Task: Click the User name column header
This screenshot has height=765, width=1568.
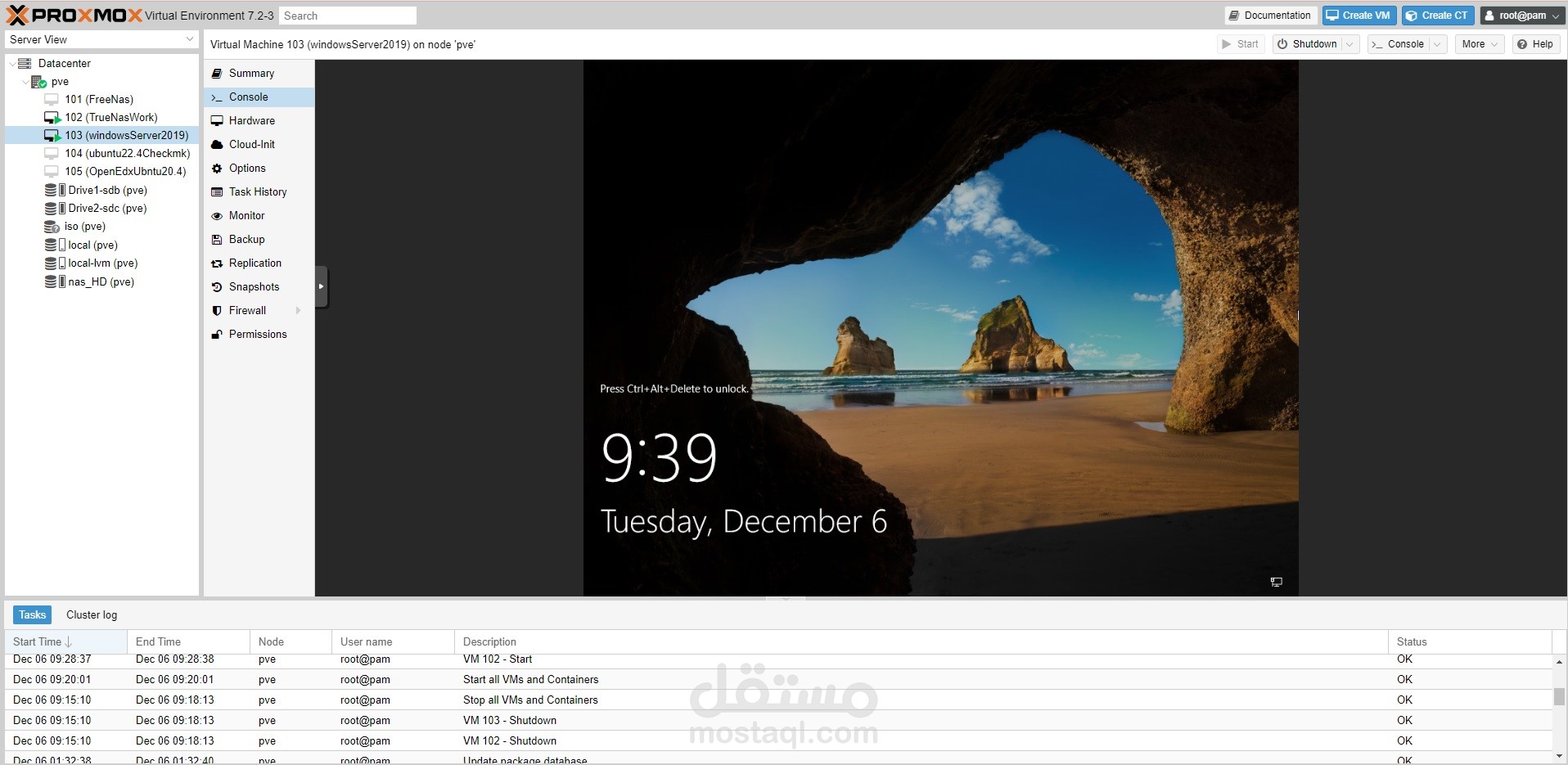Action: click(393, 641)
